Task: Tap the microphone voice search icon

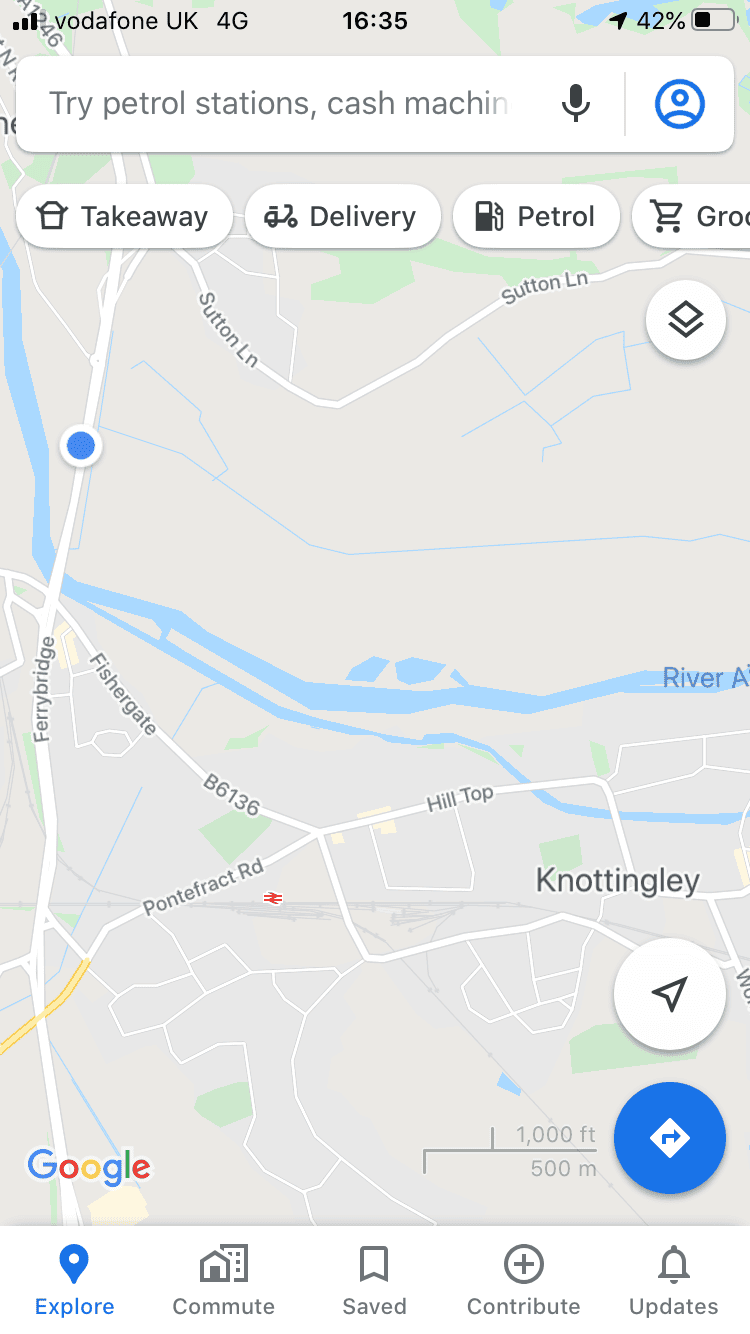Action: click(x=575, y=104)
